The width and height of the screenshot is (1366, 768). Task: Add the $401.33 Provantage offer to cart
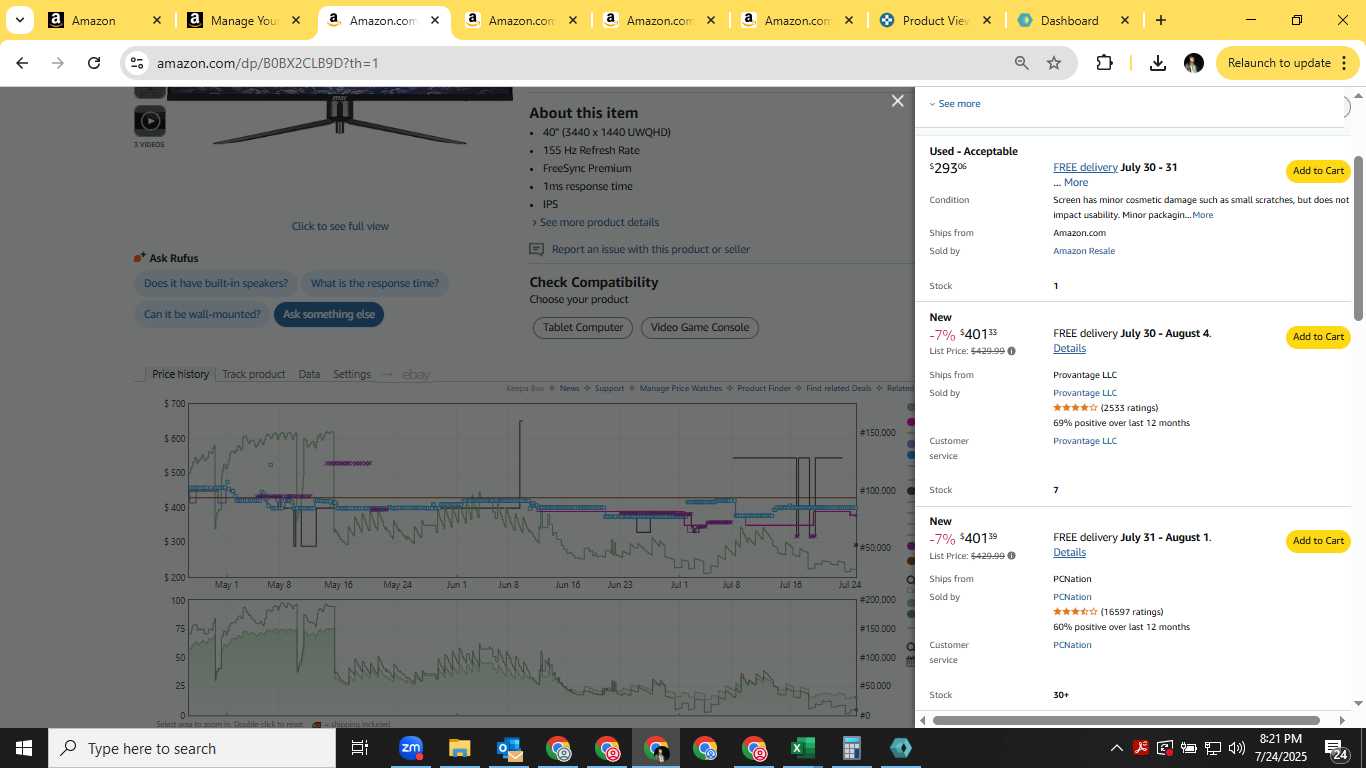point(1318,337)
